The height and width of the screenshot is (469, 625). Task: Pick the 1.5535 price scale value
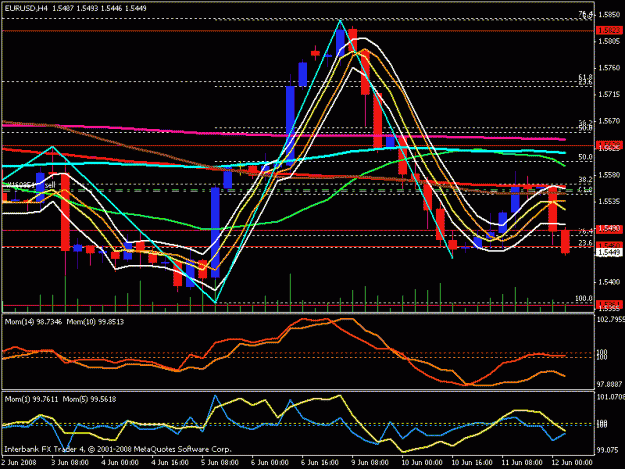[x=609, y=202]
